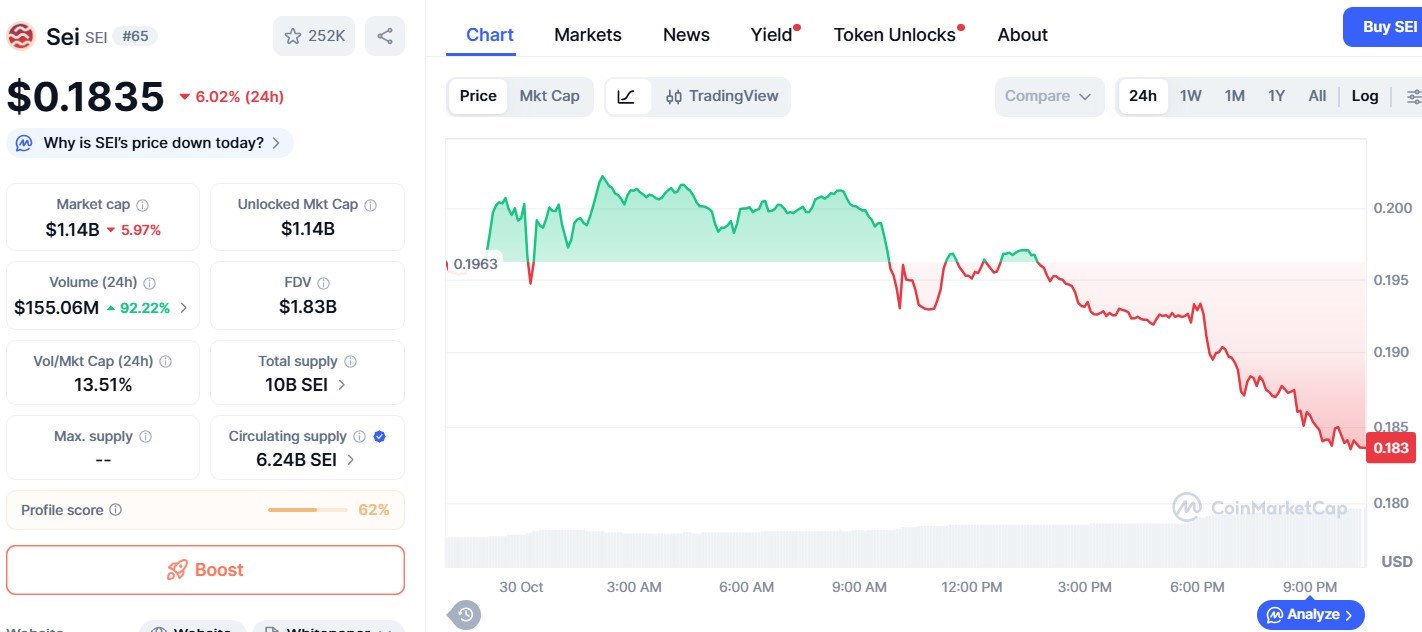Expand Circulating supply details

(349, 457)
